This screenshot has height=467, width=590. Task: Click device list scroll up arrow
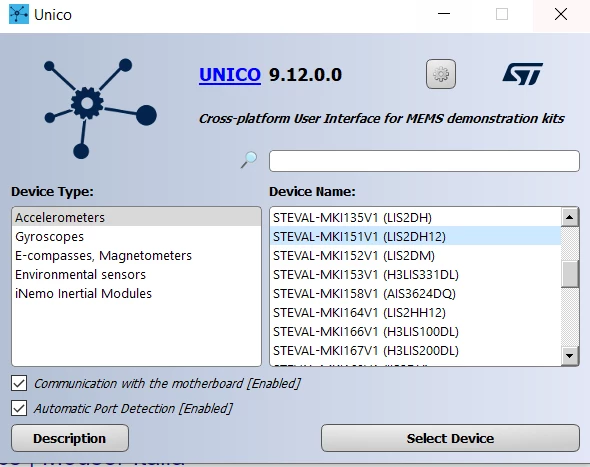tap(569, 217)
